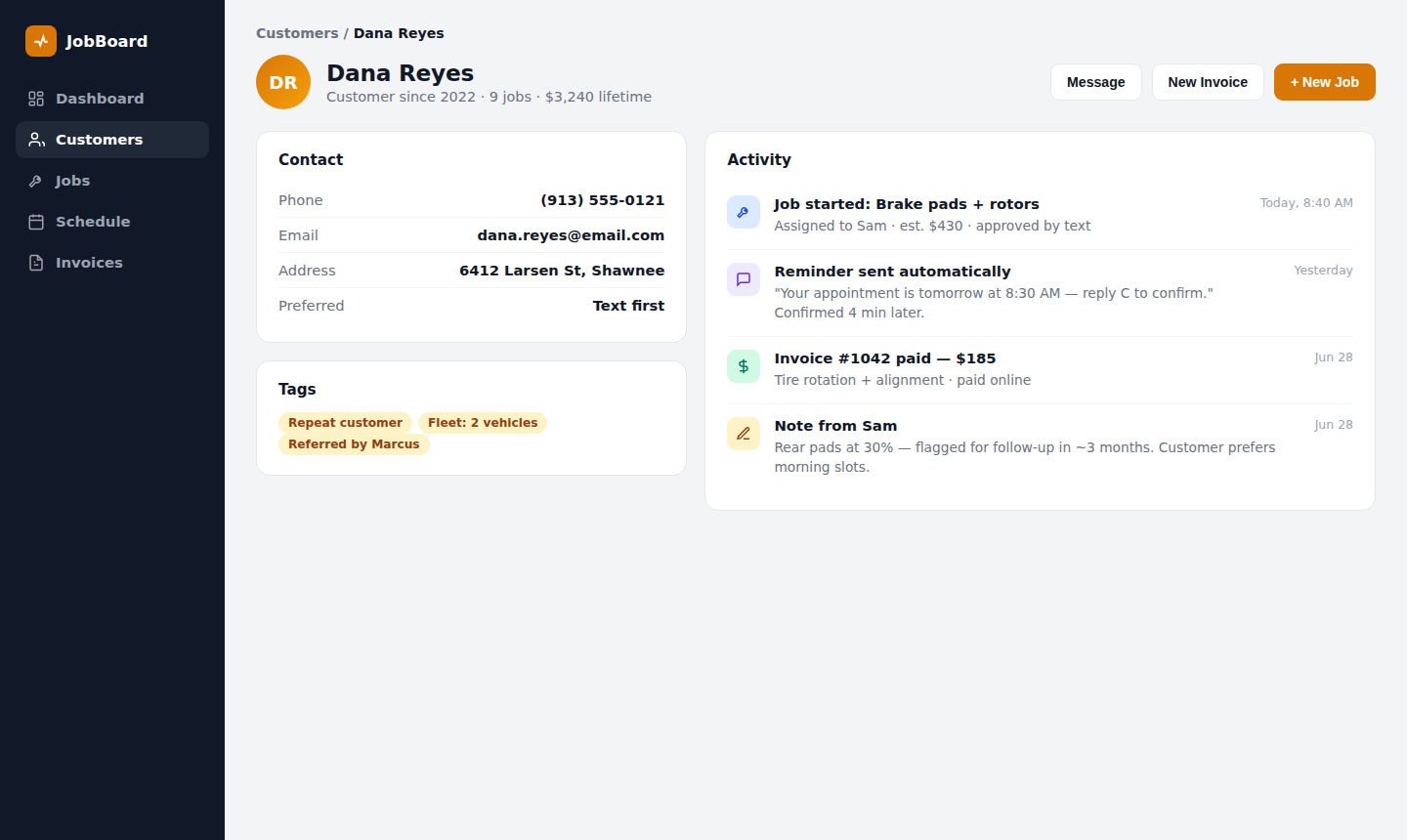1407x840 pixels.
Task: Click the Dana Reyes page heading
Action: [400, 73]
